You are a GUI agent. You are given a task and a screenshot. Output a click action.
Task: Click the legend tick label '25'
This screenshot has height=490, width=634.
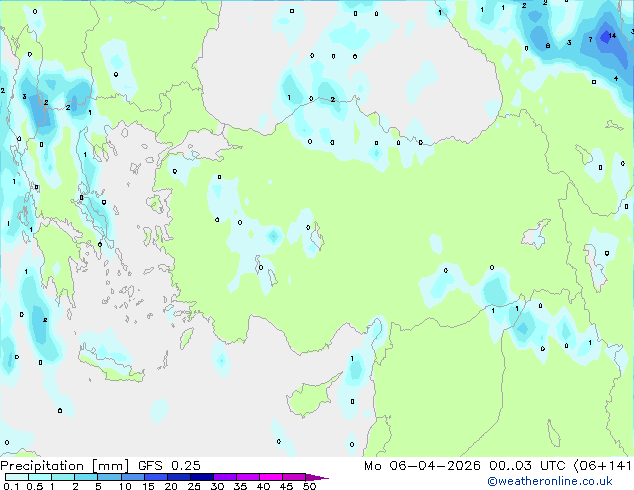click(x=194, y=486)
